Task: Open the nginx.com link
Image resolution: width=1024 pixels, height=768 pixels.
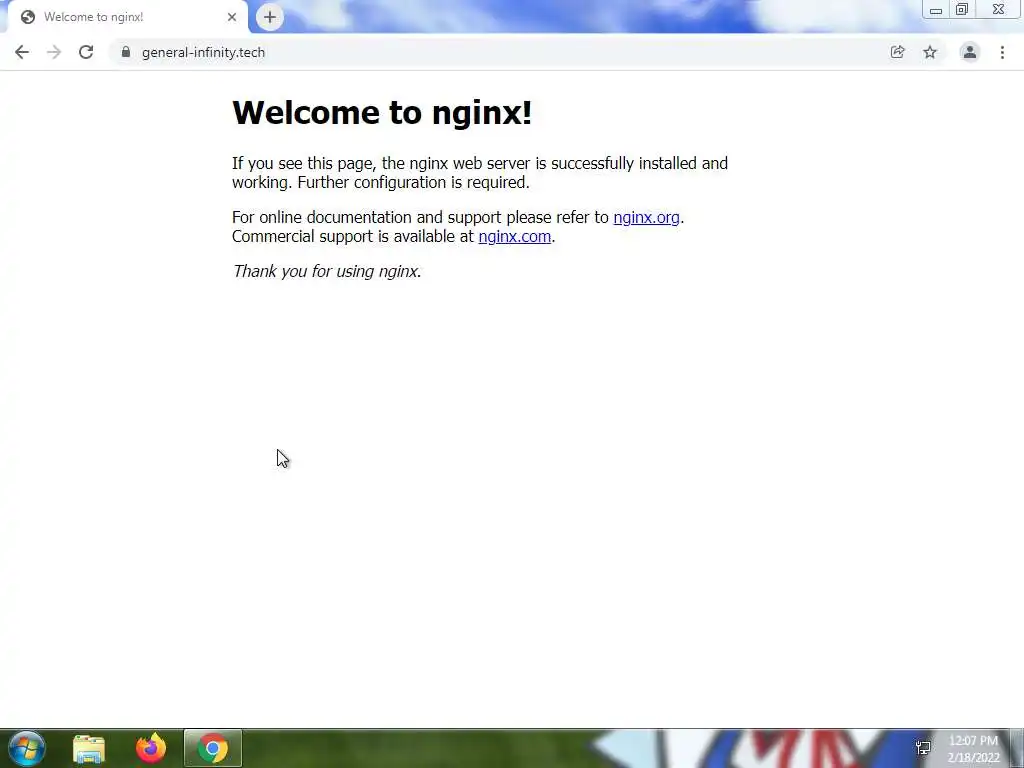Action: [515, 236]
